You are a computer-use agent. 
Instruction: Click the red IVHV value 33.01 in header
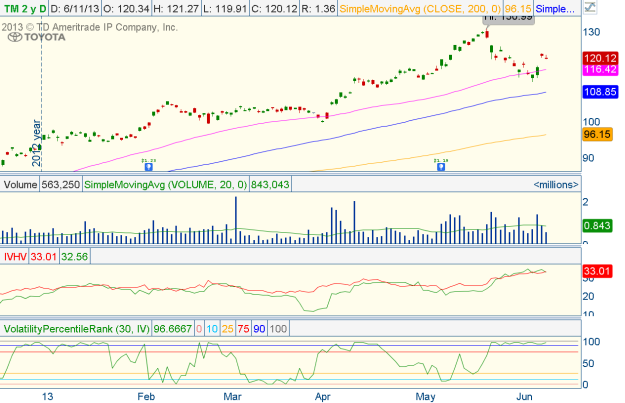tap(43, 256)
